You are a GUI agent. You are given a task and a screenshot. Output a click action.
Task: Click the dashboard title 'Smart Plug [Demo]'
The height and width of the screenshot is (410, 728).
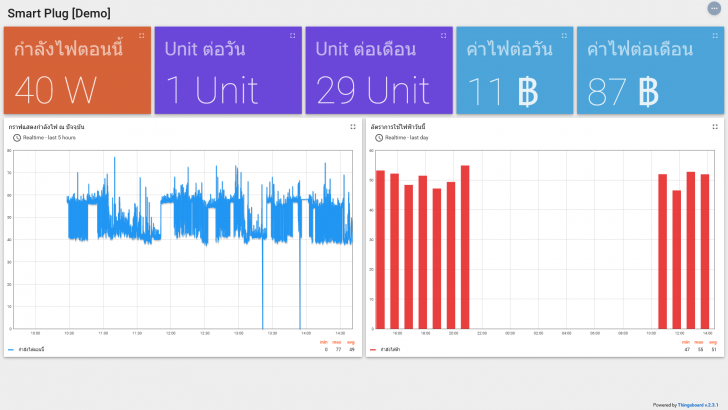pyautogui.click(x=59, y=13)
